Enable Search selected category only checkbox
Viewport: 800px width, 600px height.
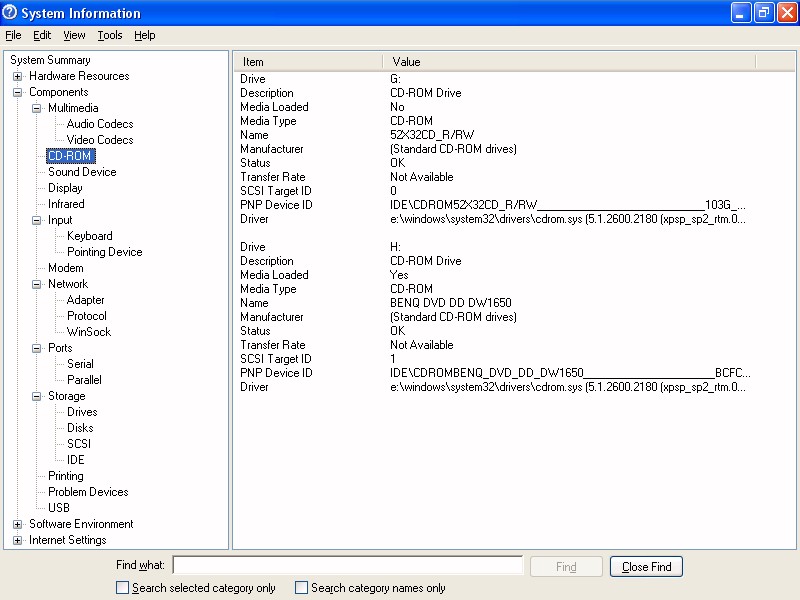pos(122,588)
